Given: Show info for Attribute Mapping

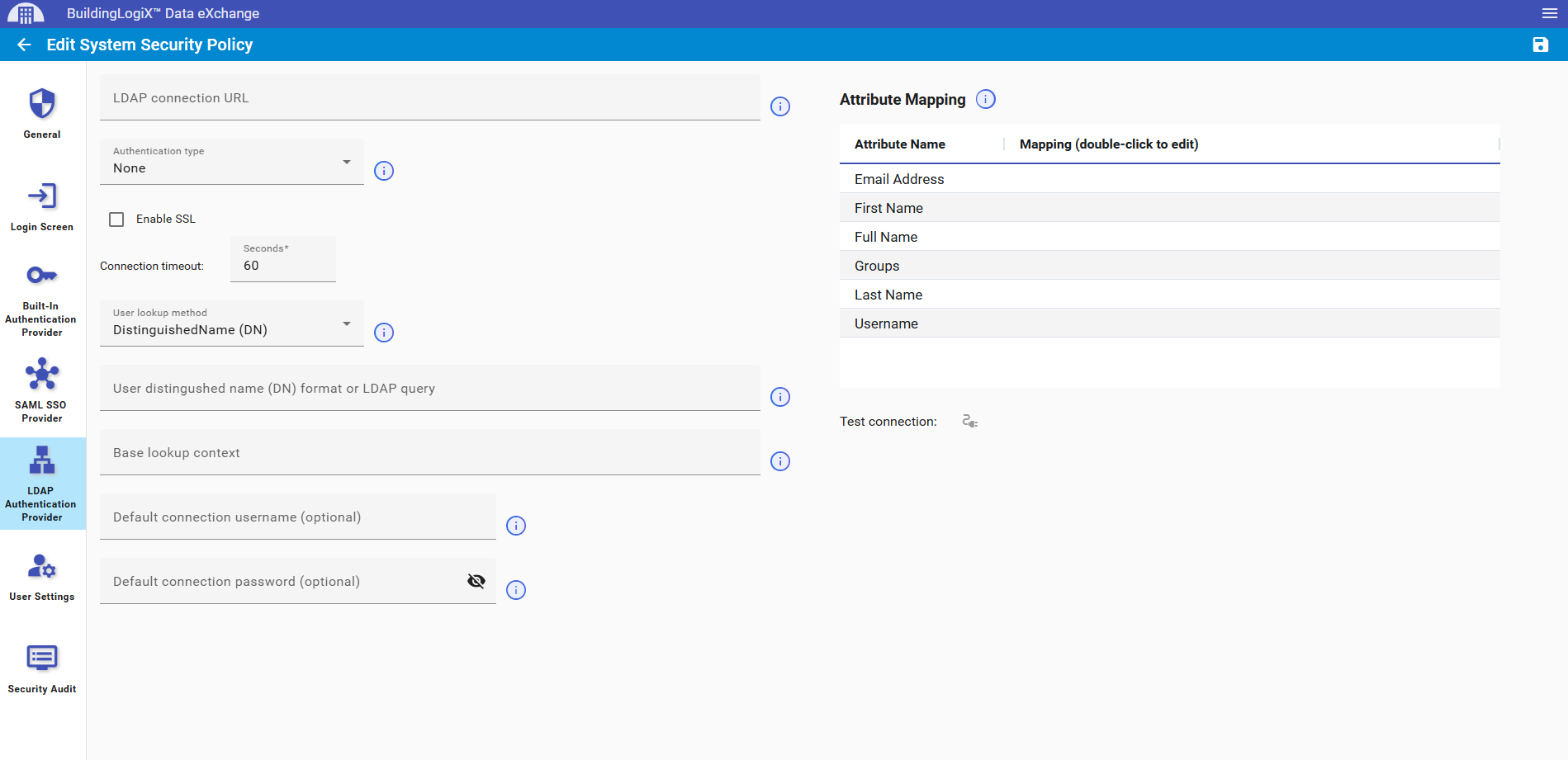Looking at the screenshot, I should tap(986, 99).
